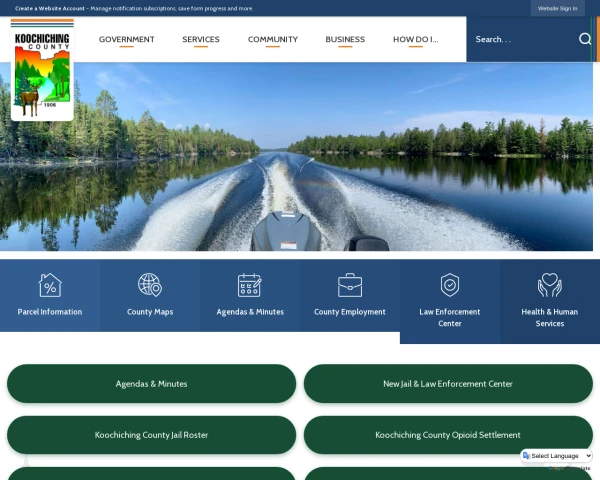Open New Jail & Law Enforcement Center button
The image size is (600, 480).
tap(448, 384)
